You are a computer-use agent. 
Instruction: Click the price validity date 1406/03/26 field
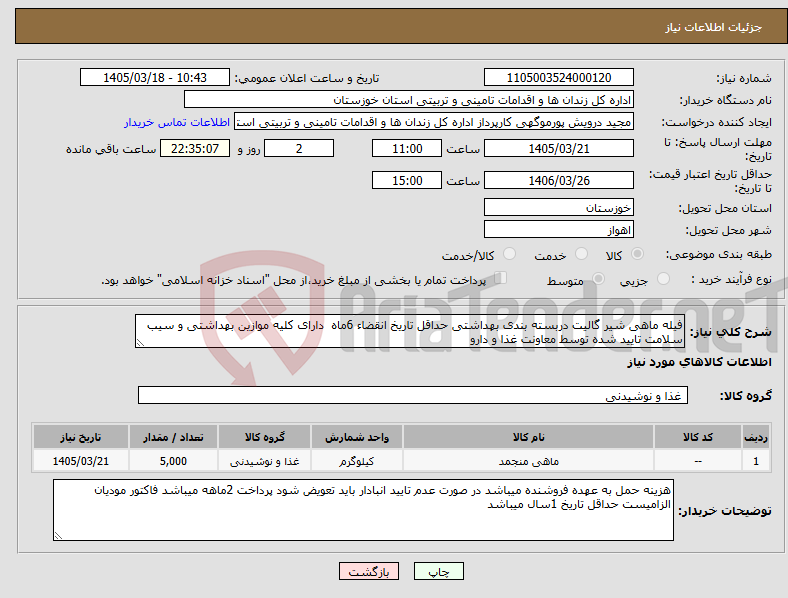tap(558, 180)
